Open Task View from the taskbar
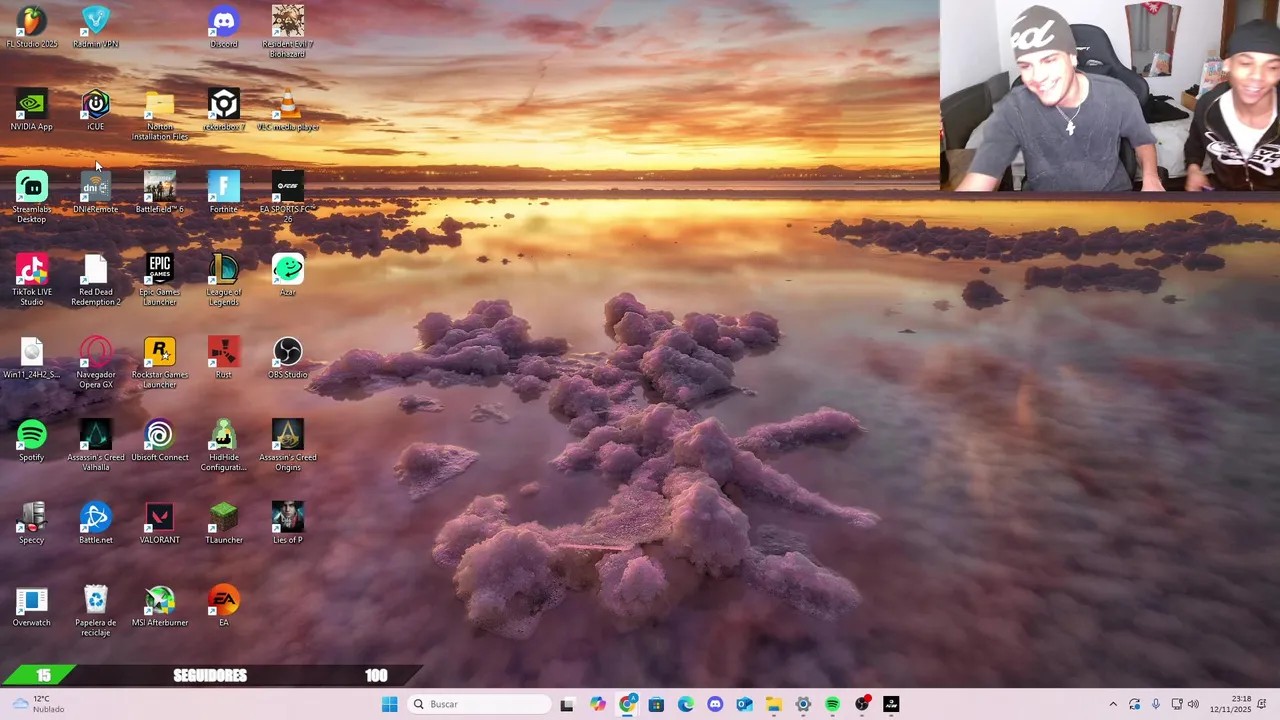The image size is (1280, 720). [x=567, y=704]
